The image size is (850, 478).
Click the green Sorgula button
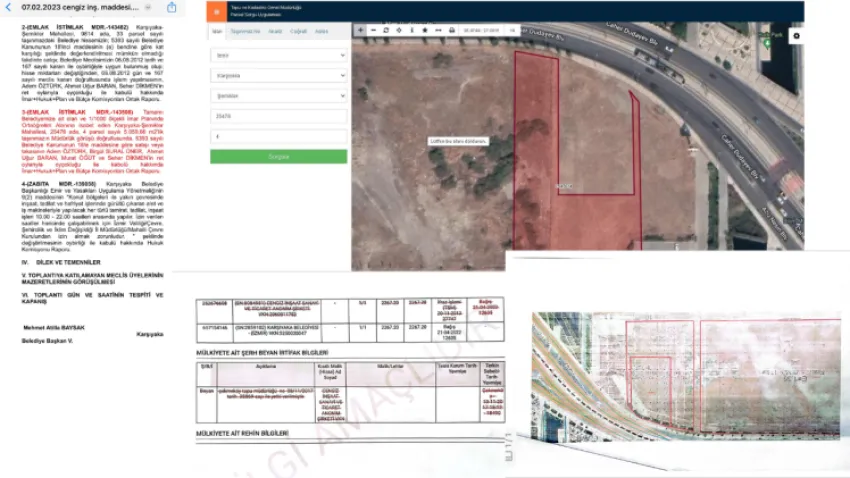point(278,157)
